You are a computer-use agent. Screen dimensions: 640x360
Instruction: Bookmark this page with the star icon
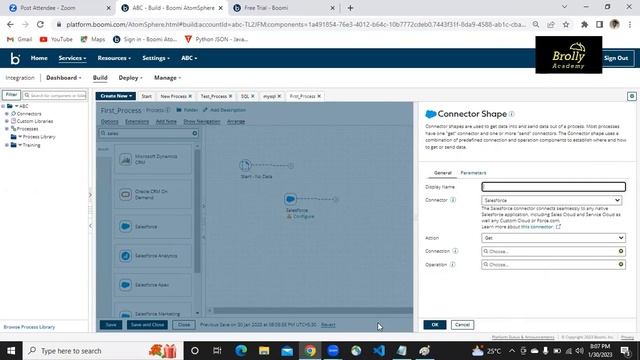pos(566,24)
